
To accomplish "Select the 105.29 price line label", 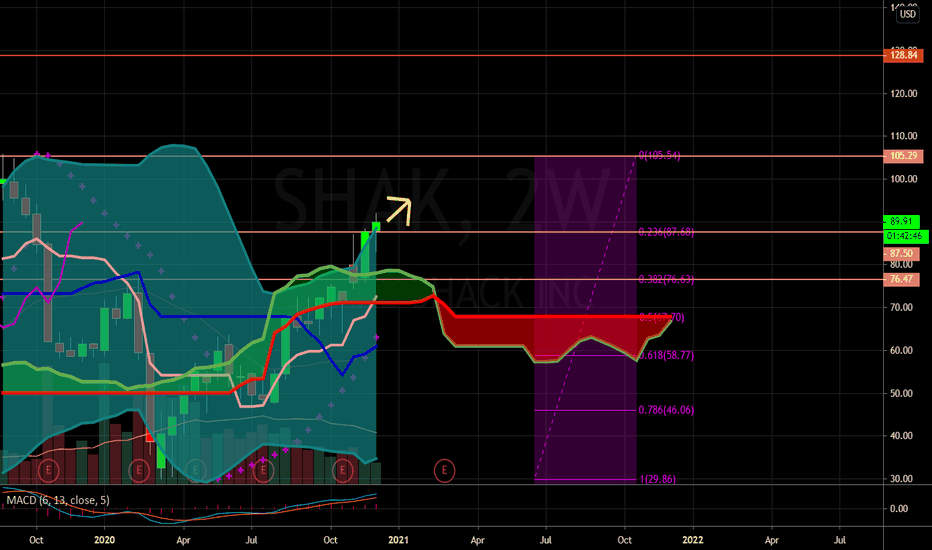I will click(903, 156).
